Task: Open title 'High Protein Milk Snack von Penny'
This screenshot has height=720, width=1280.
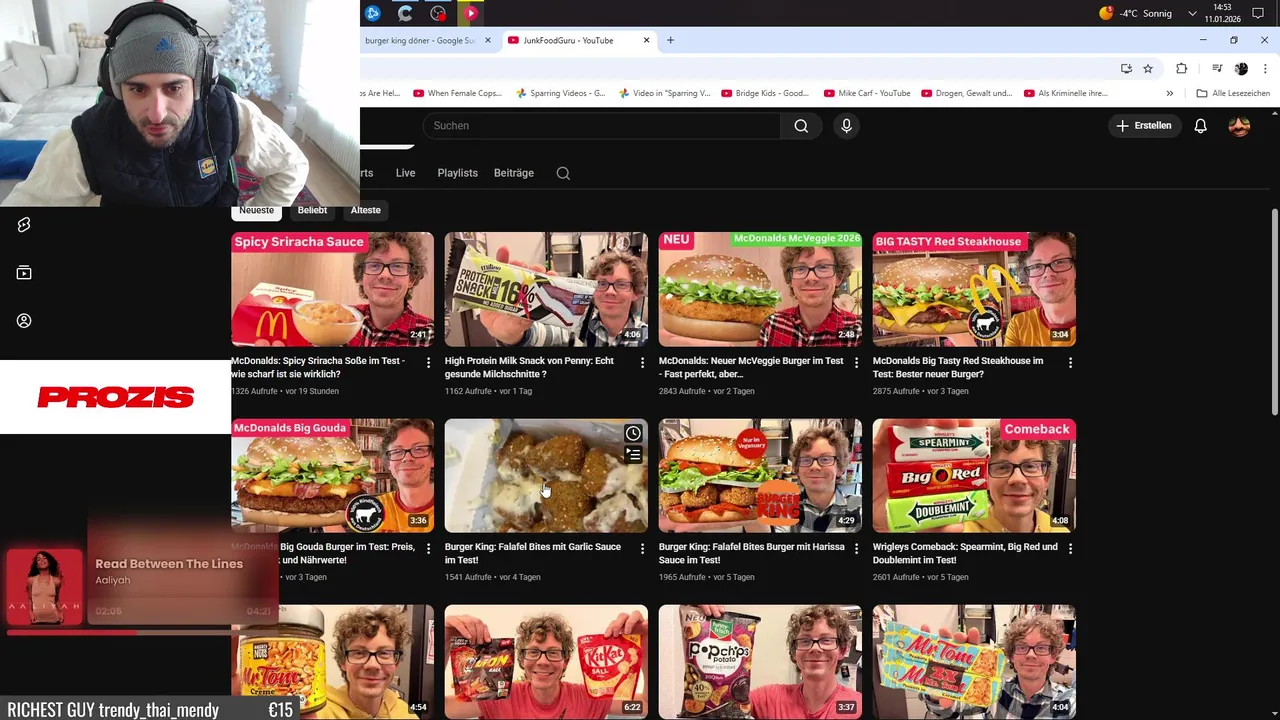Action: pos(529,367)
